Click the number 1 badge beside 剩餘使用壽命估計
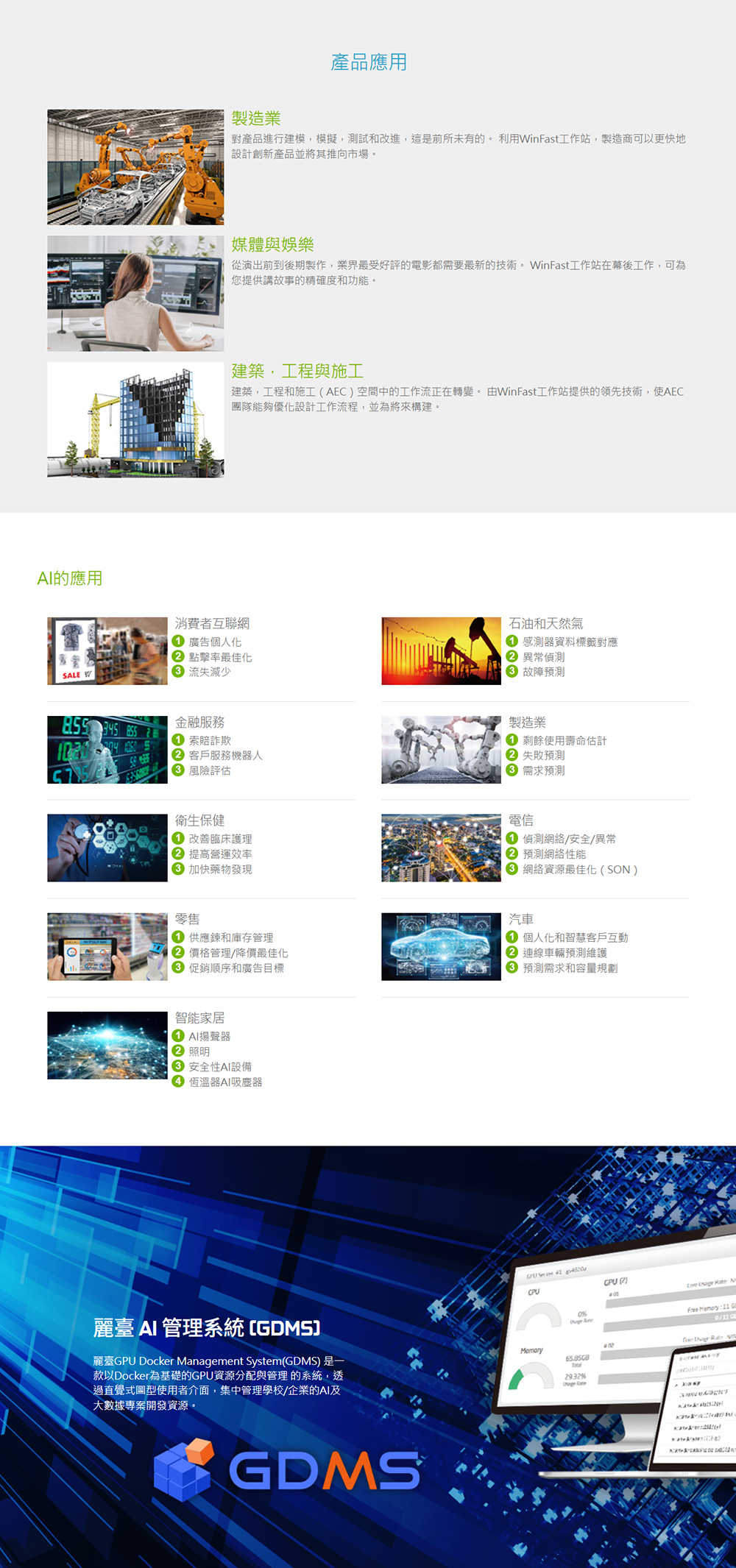This screenshot has height=1568, width=736. pos(512,740)
